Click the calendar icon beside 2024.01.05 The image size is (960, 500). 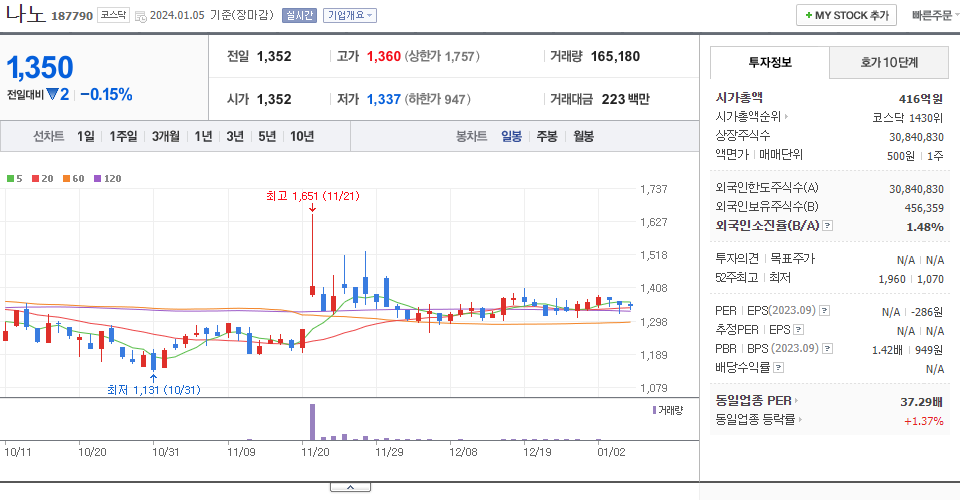click(140, 17)
